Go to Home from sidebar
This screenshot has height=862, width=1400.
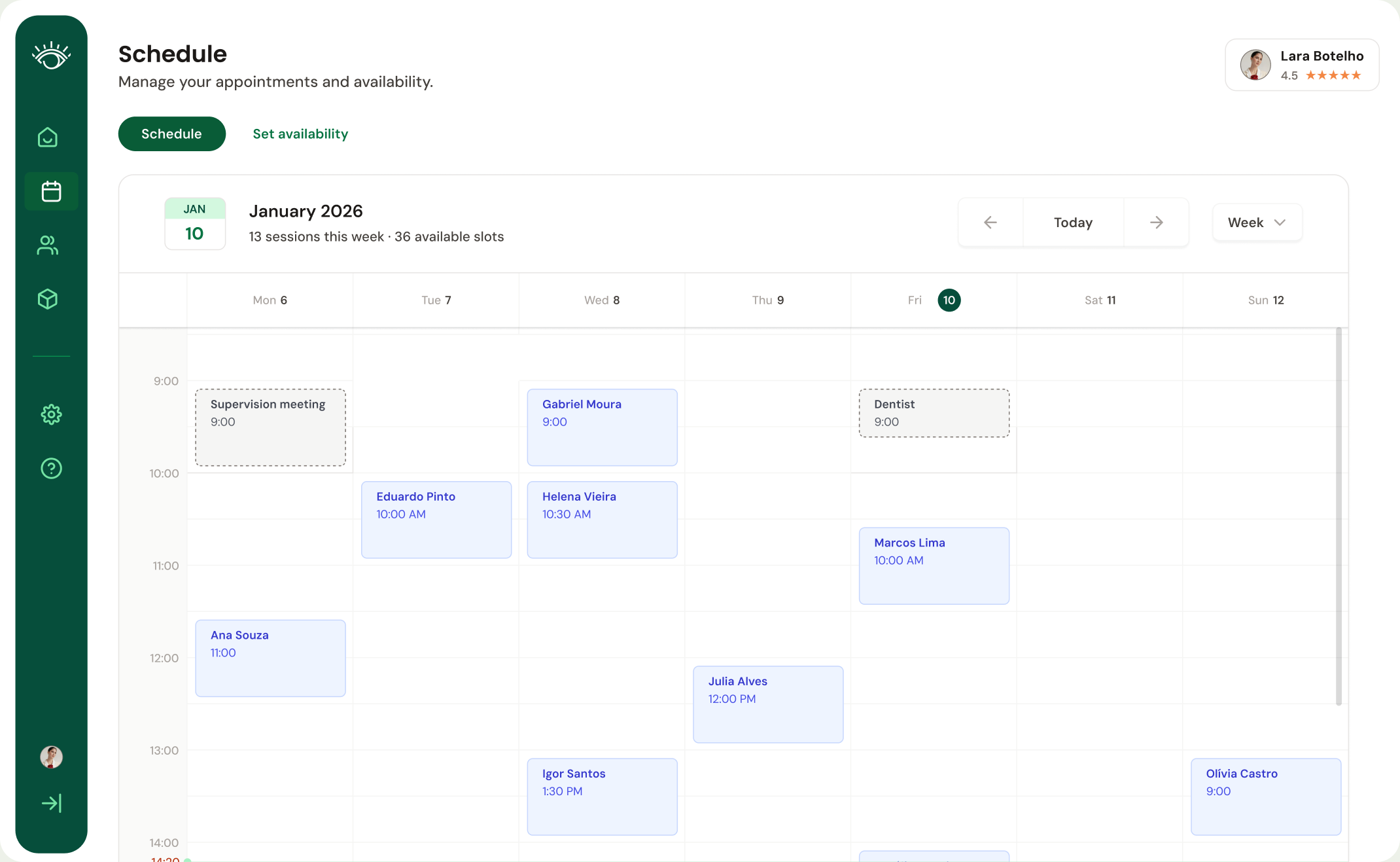[x=48, y=137]
